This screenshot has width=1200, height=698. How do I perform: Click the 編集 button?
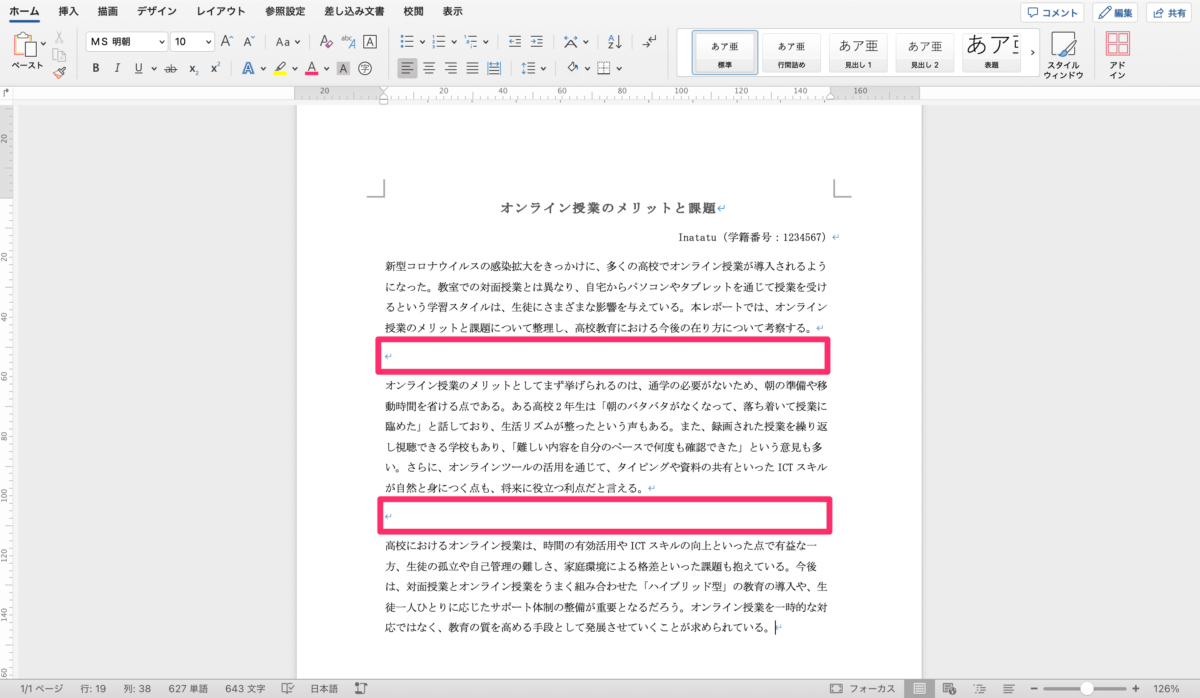pyautogui.click(x=1116, y=13)
